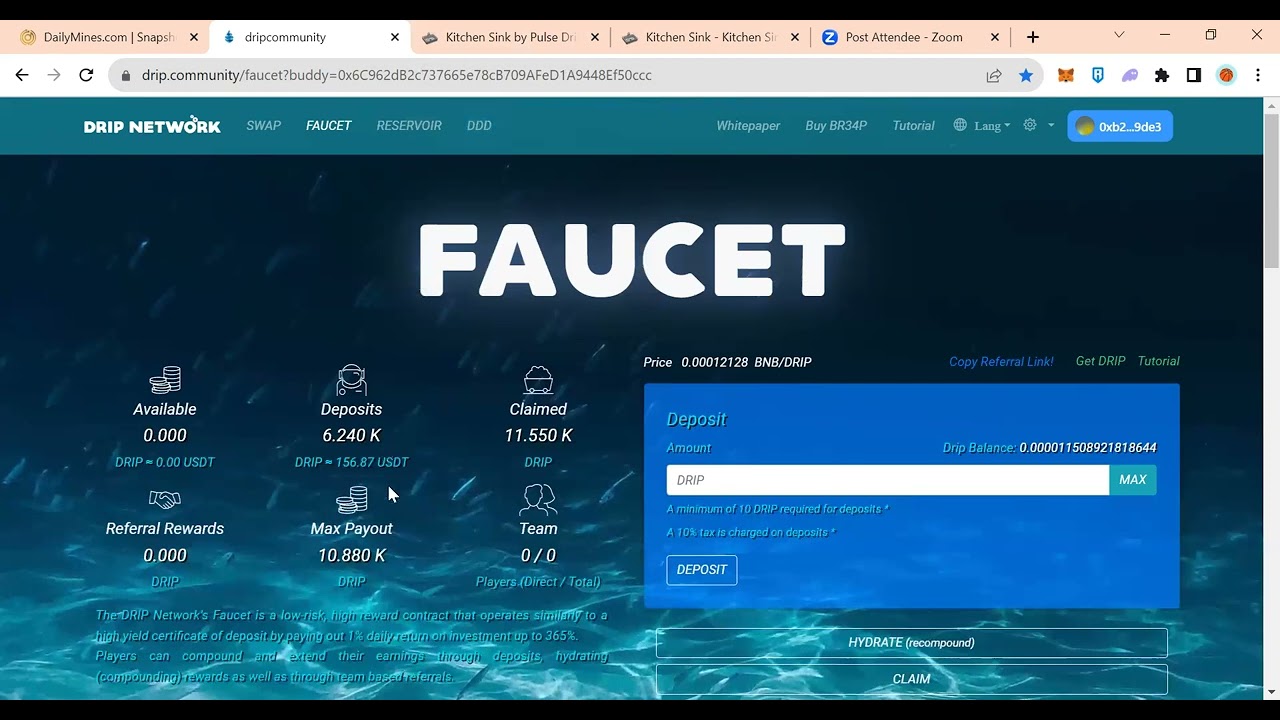This screenshot has height=720, width=1280.
Task: Bookmark page with the star icon
Action: [x=1026, y=75]
